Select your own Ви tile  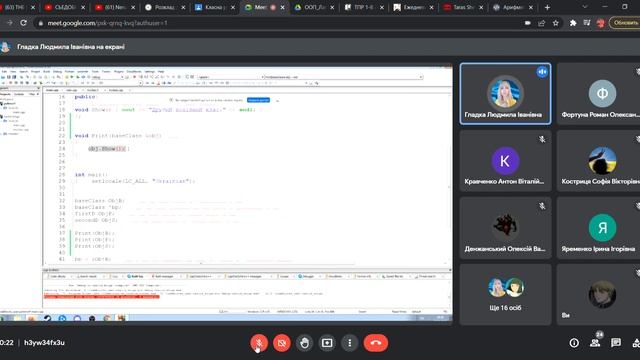coord(599,294)
